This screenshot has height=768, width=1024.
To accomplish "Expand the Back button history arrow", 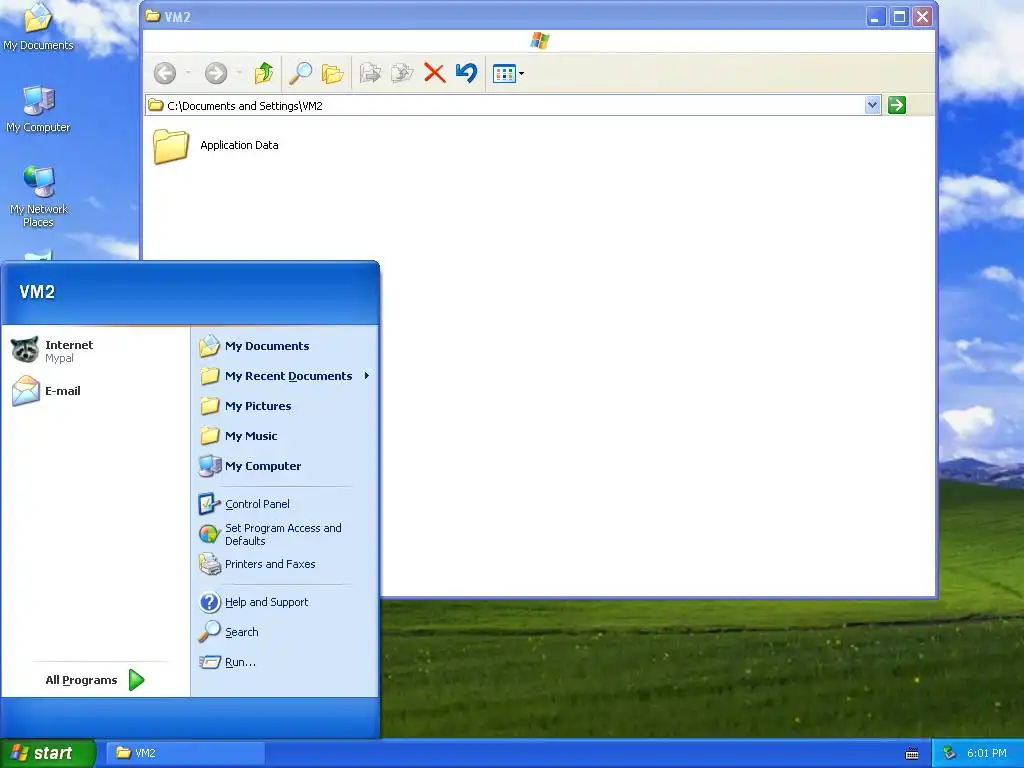I will (187, 73).
